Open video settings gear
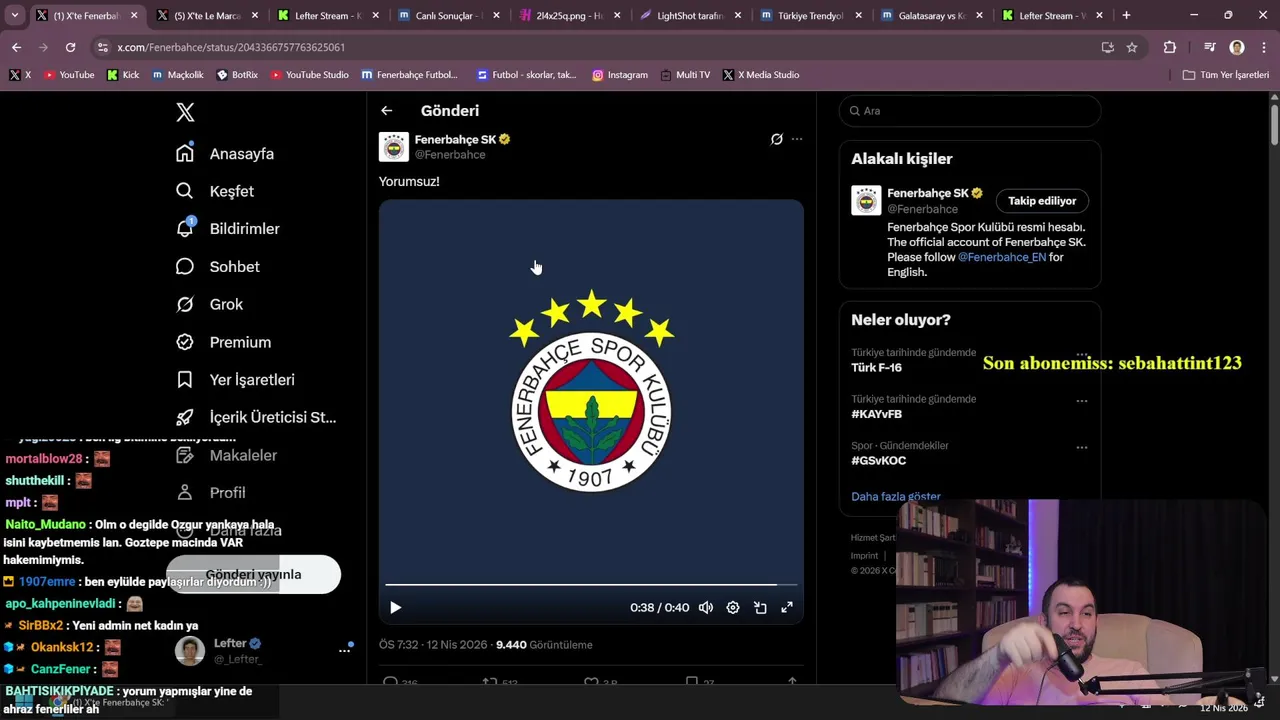This screenshot has width=1280, height=720. (x=733, y=607)
